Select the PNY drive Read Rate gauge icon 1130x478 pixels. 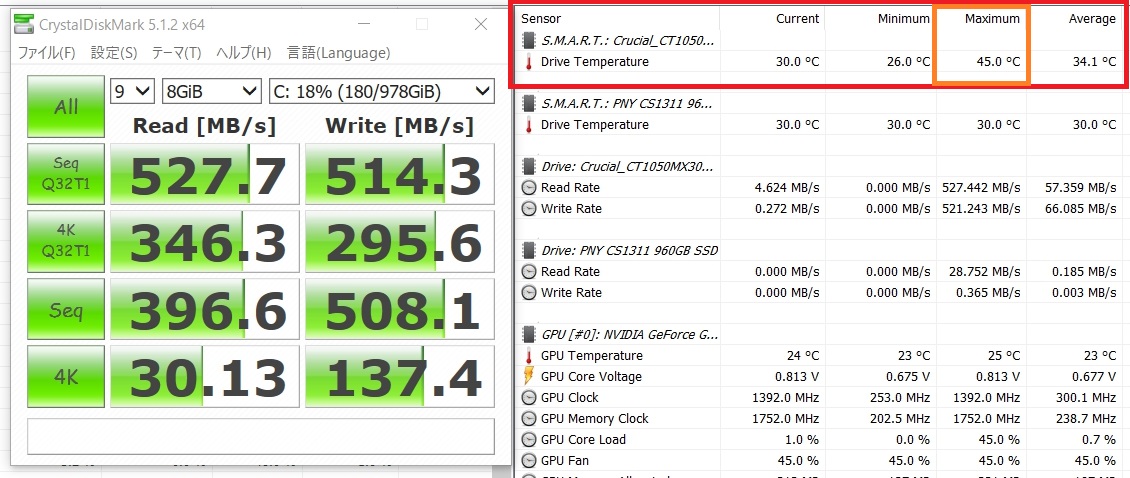529,272
